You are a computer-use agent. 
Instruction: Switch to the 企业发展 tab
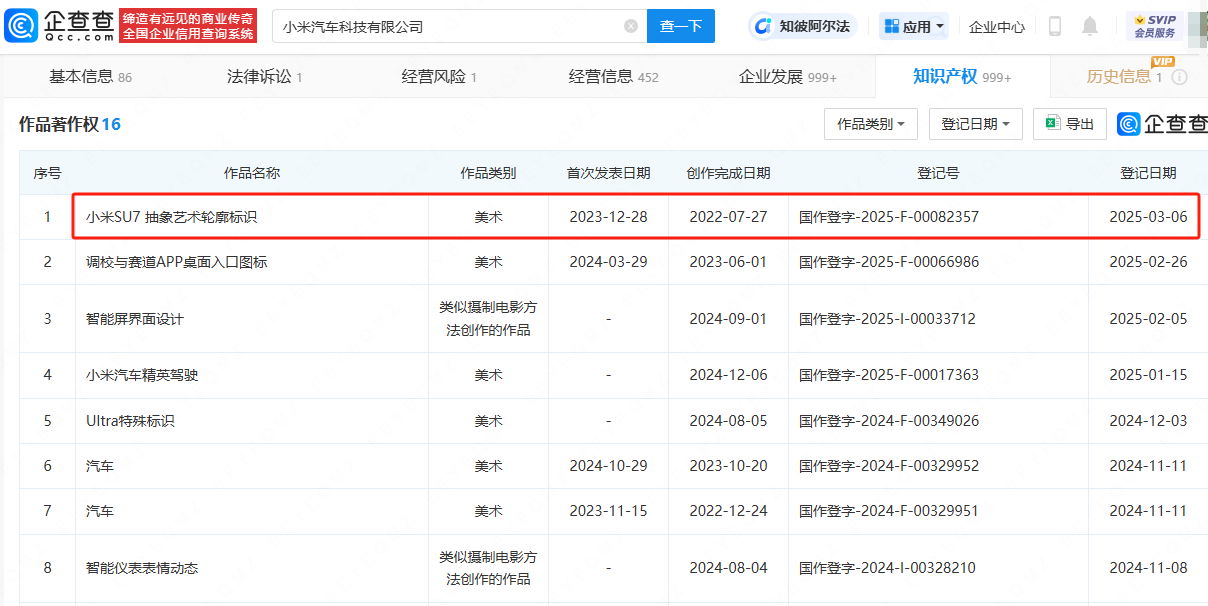[788, 77]
